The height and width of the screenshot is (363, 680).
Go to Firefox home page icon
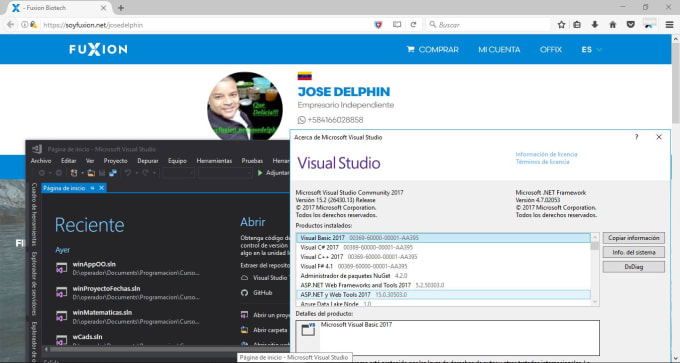613,25
